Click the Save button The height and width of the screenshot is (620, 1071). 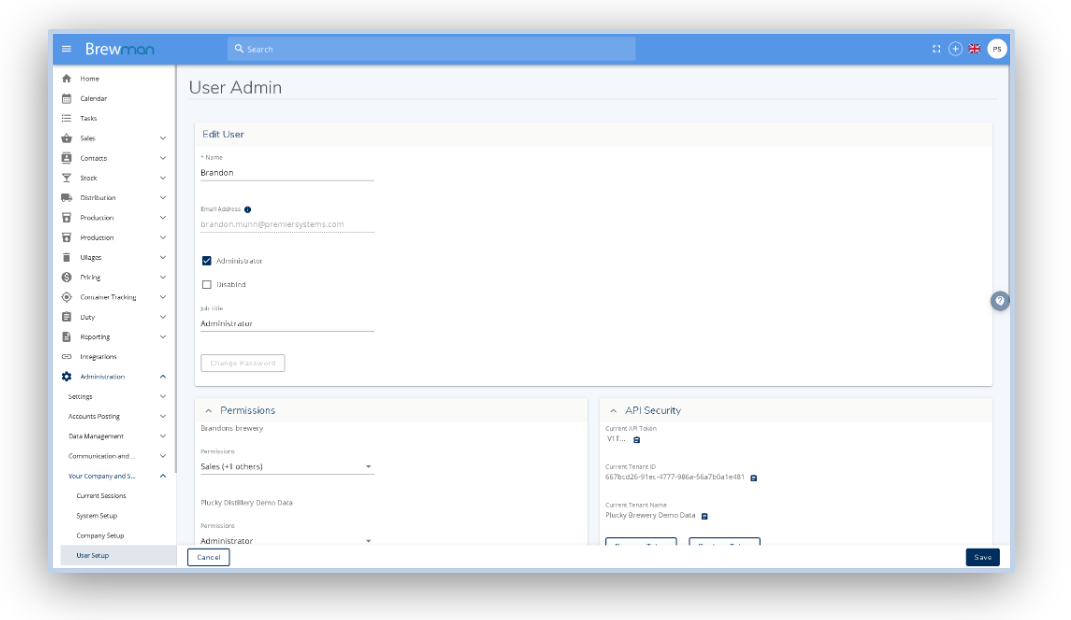point(982,558)
